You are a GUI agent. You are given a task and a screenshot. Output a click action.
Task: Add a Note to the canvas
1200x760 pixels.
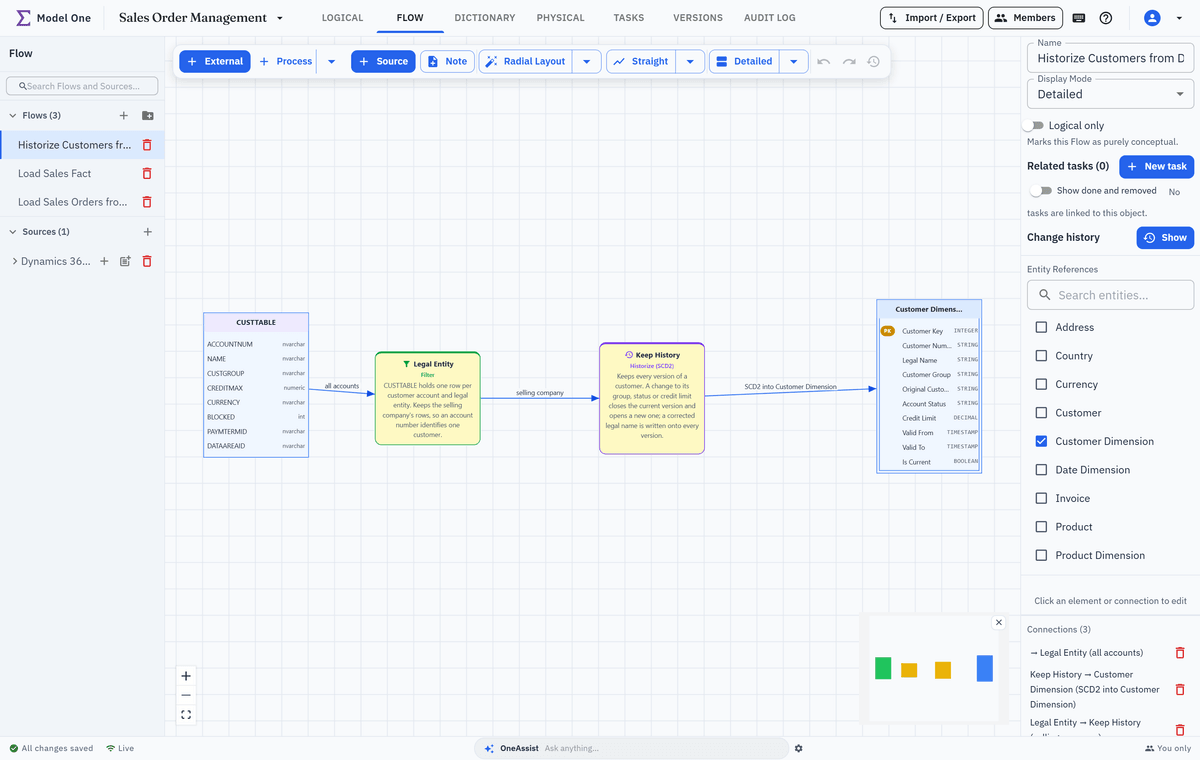[x=447, y=61]
